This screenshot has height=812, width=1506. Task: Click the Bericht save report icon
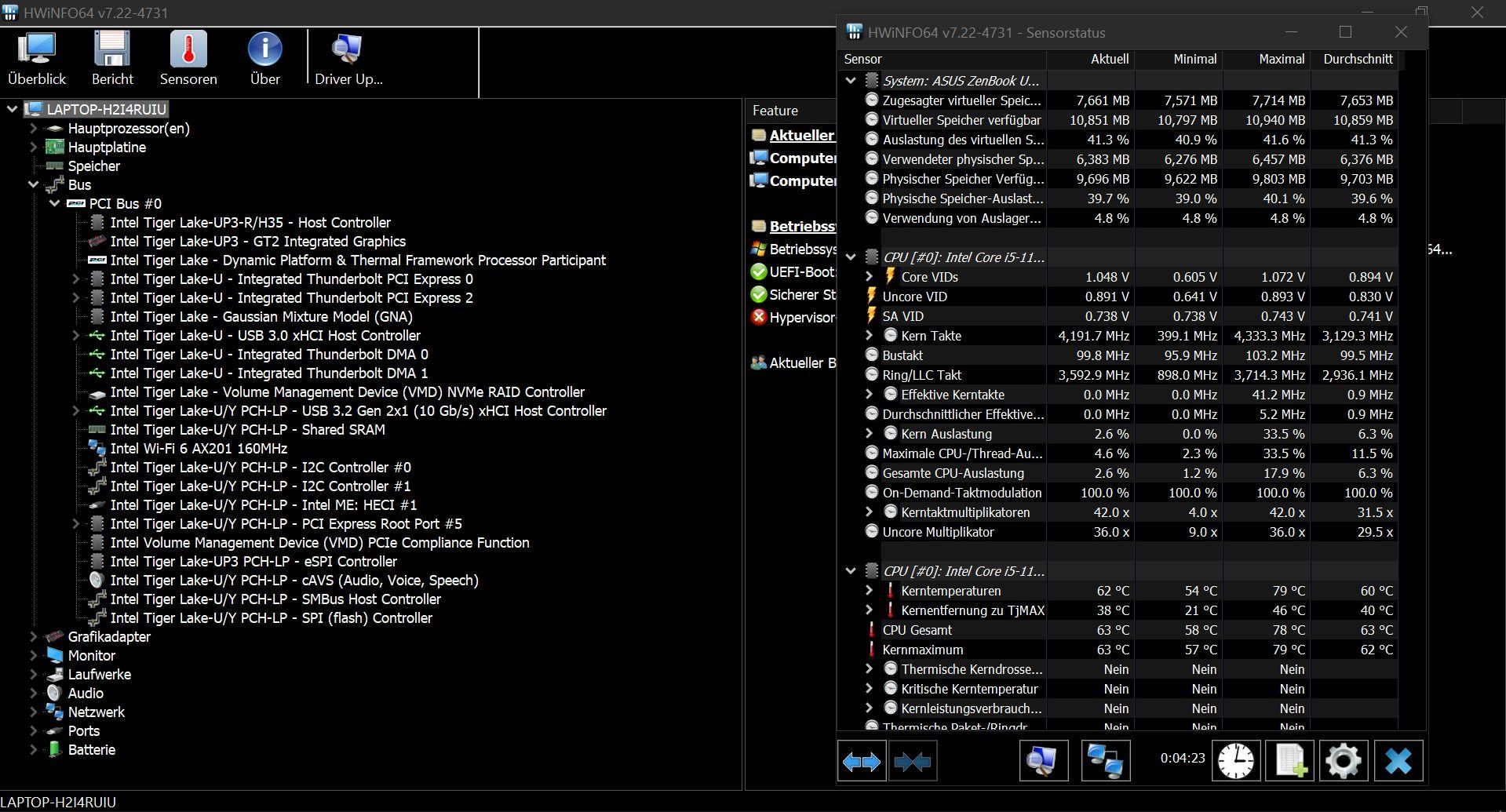pyautogui.click(x=112, y=58)
